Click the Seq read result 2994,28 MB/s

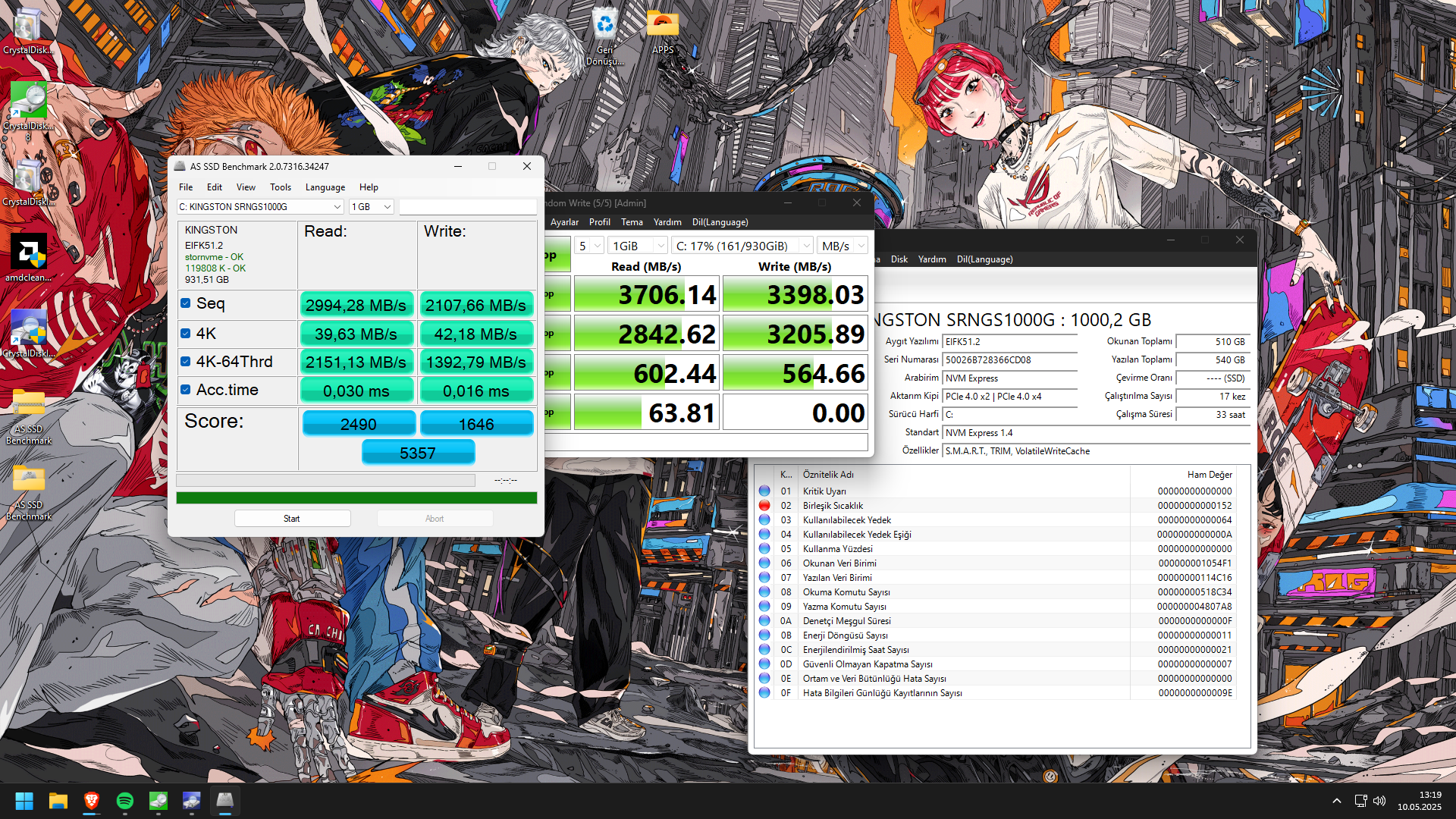(356, 305)
